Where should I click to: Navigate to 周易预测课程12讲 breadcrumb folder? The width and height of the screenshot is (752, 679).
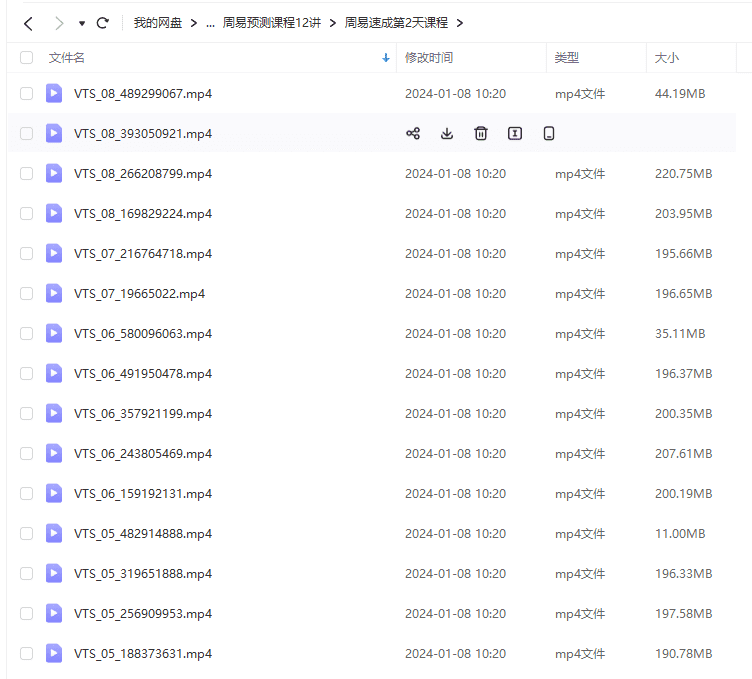pos(271,22)
